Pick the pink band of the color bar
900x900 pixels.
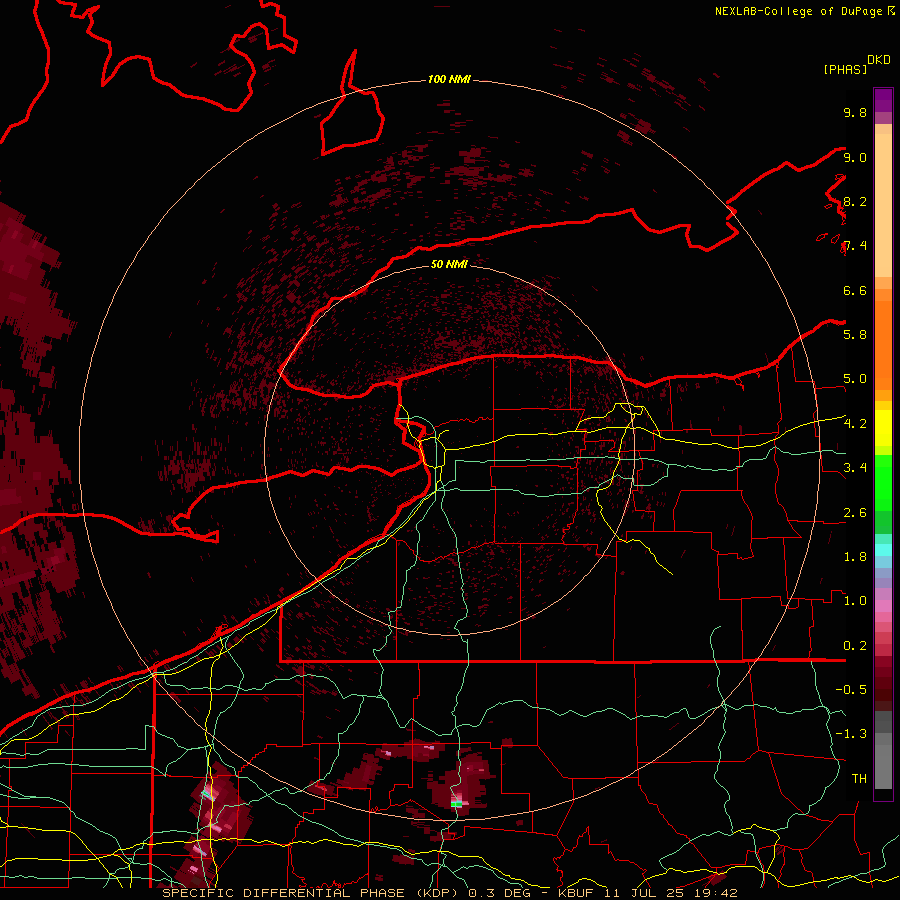click(x=883, y=606)
